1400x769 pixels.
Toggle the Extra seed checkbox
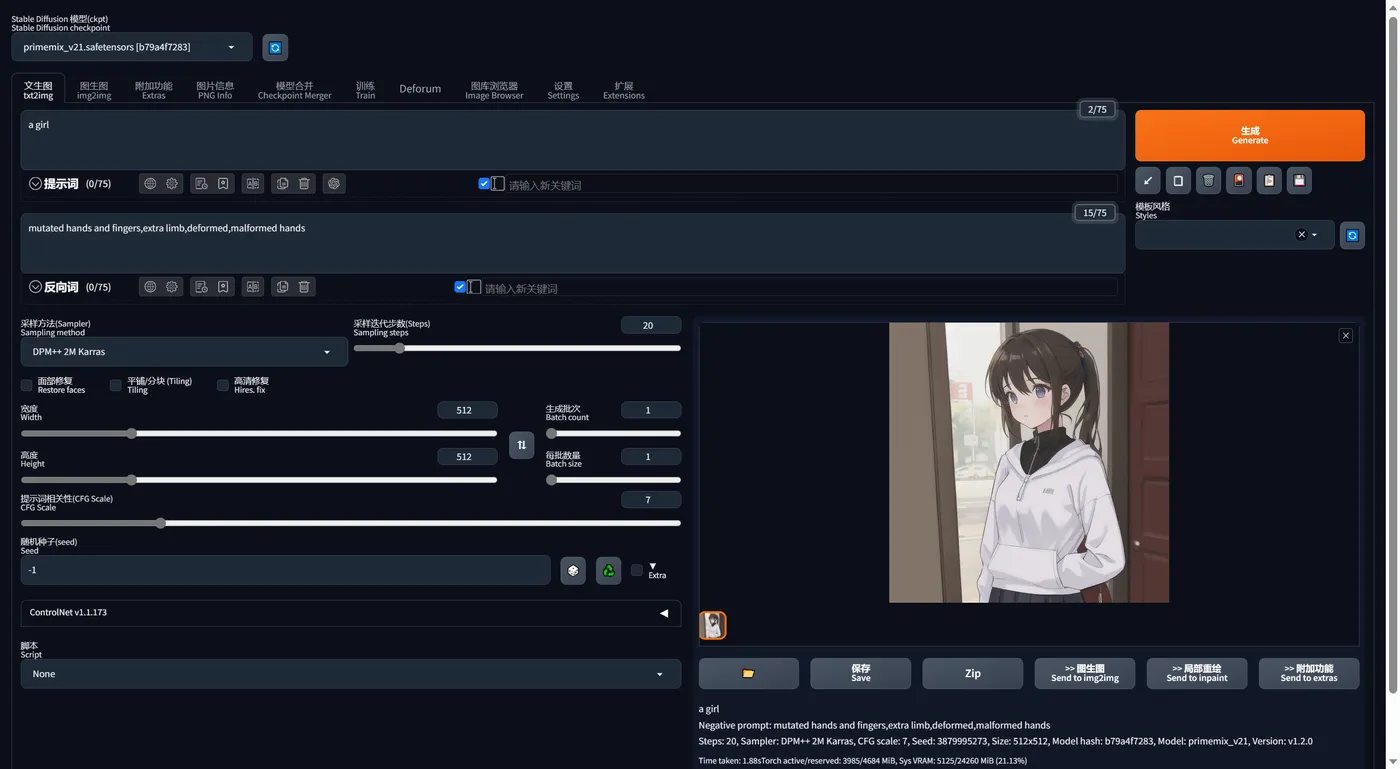637,570
